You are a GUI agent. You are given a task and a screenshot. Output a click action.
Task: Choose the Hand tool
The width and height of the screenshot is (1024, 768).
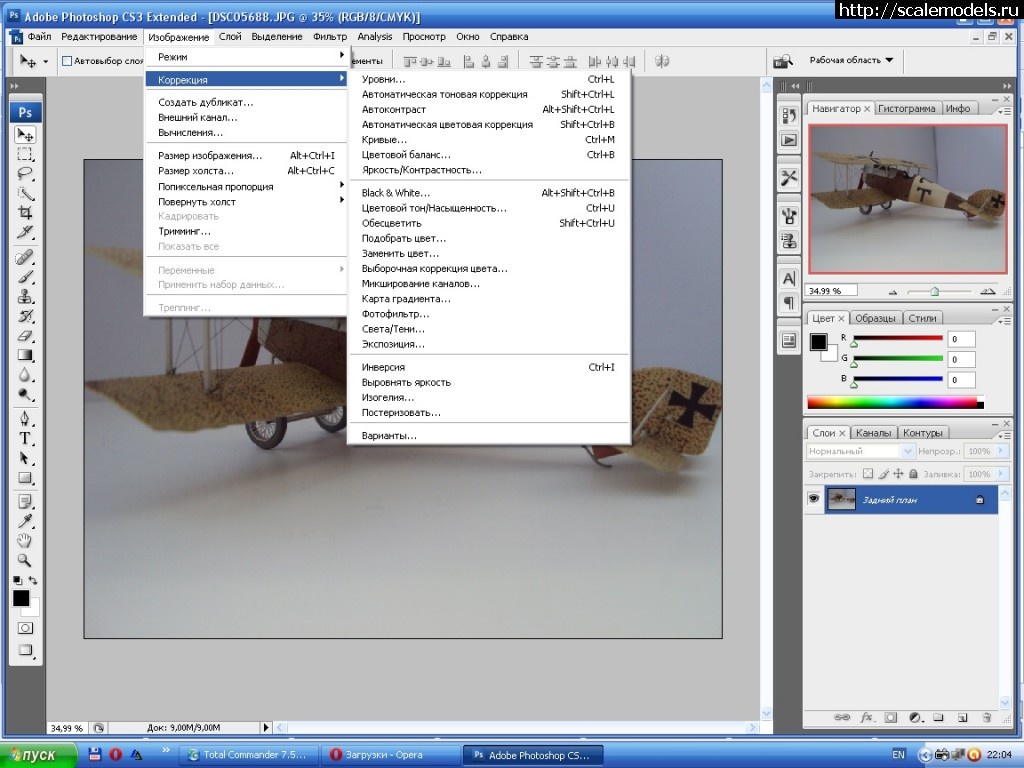point(26,541)
